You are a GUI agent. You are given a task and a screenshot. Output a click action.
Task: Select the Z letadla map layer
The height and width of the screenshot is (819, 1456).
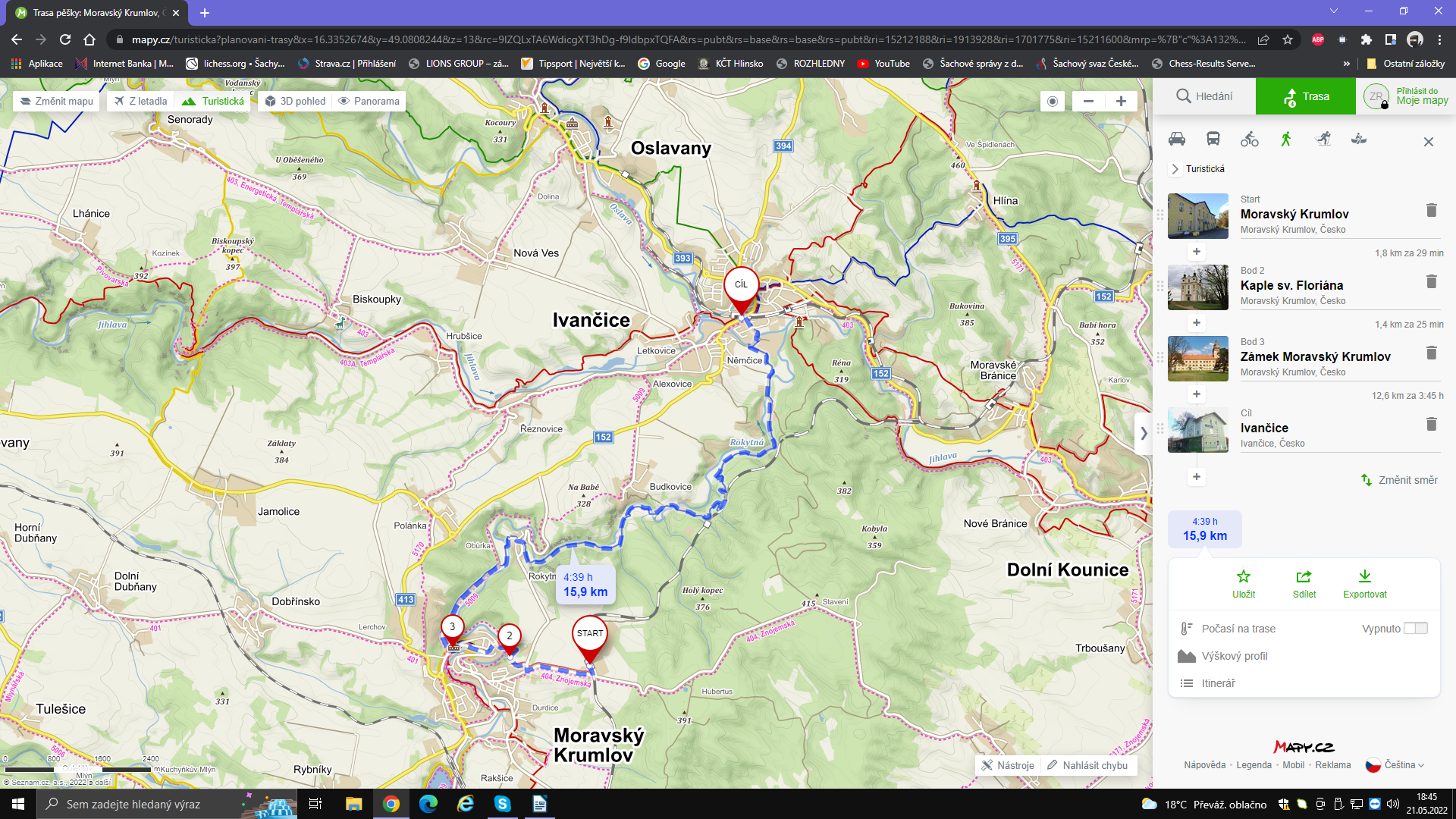(140, 101)
